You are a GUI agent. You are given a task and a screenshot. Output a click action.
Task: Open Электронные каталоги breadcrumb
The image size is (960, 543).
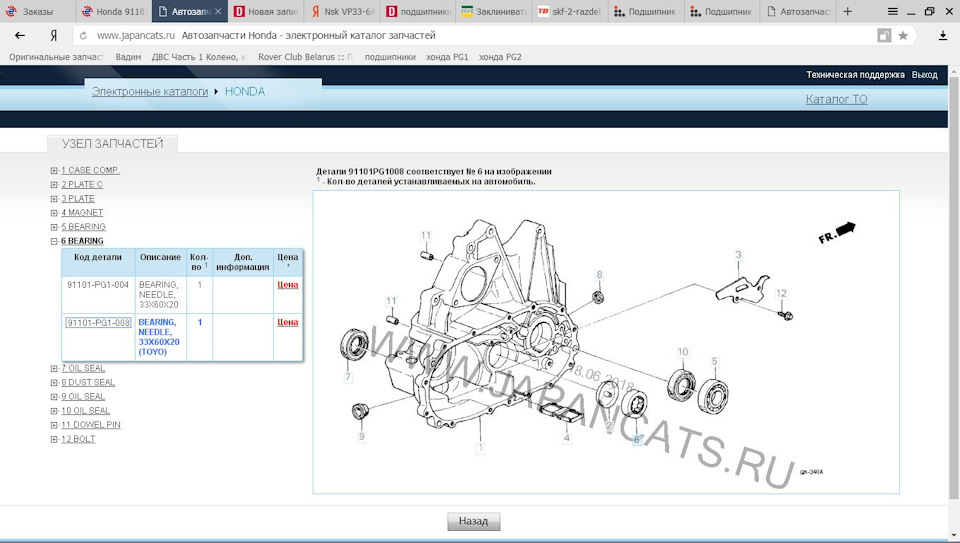point(150,91)
